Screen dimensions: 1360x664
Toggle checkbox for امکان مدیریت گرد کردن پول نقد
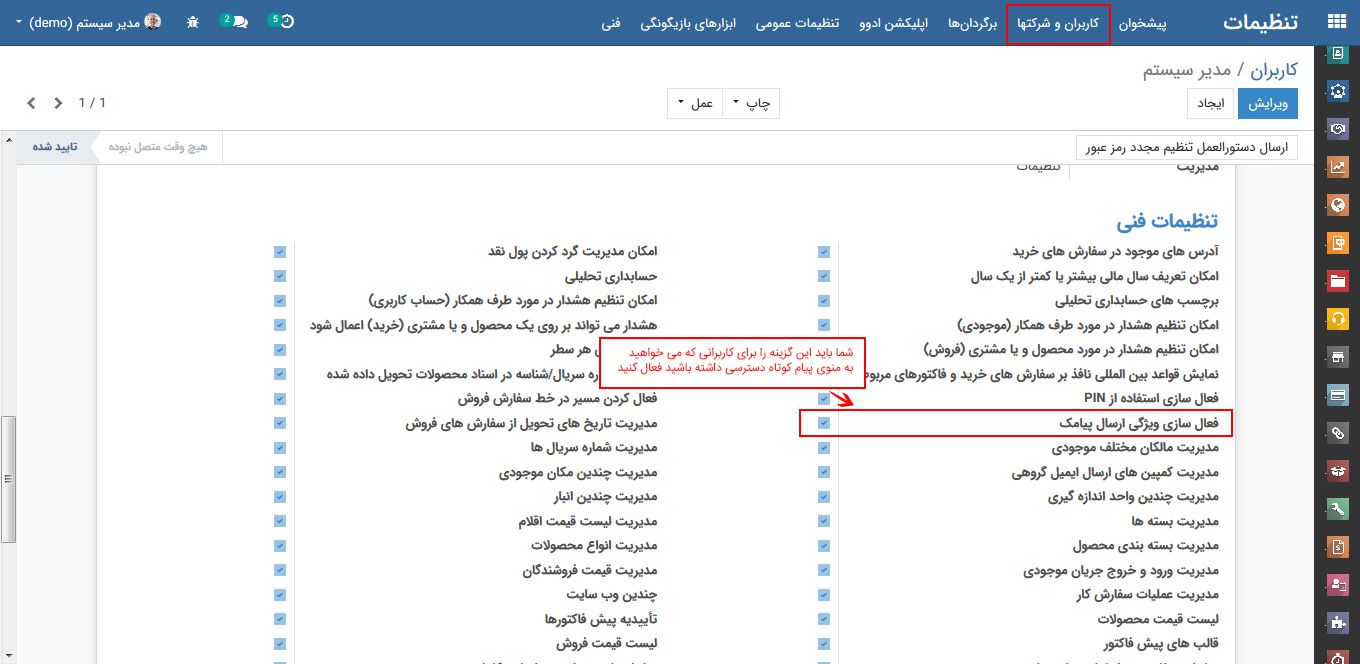click(280, 252)
